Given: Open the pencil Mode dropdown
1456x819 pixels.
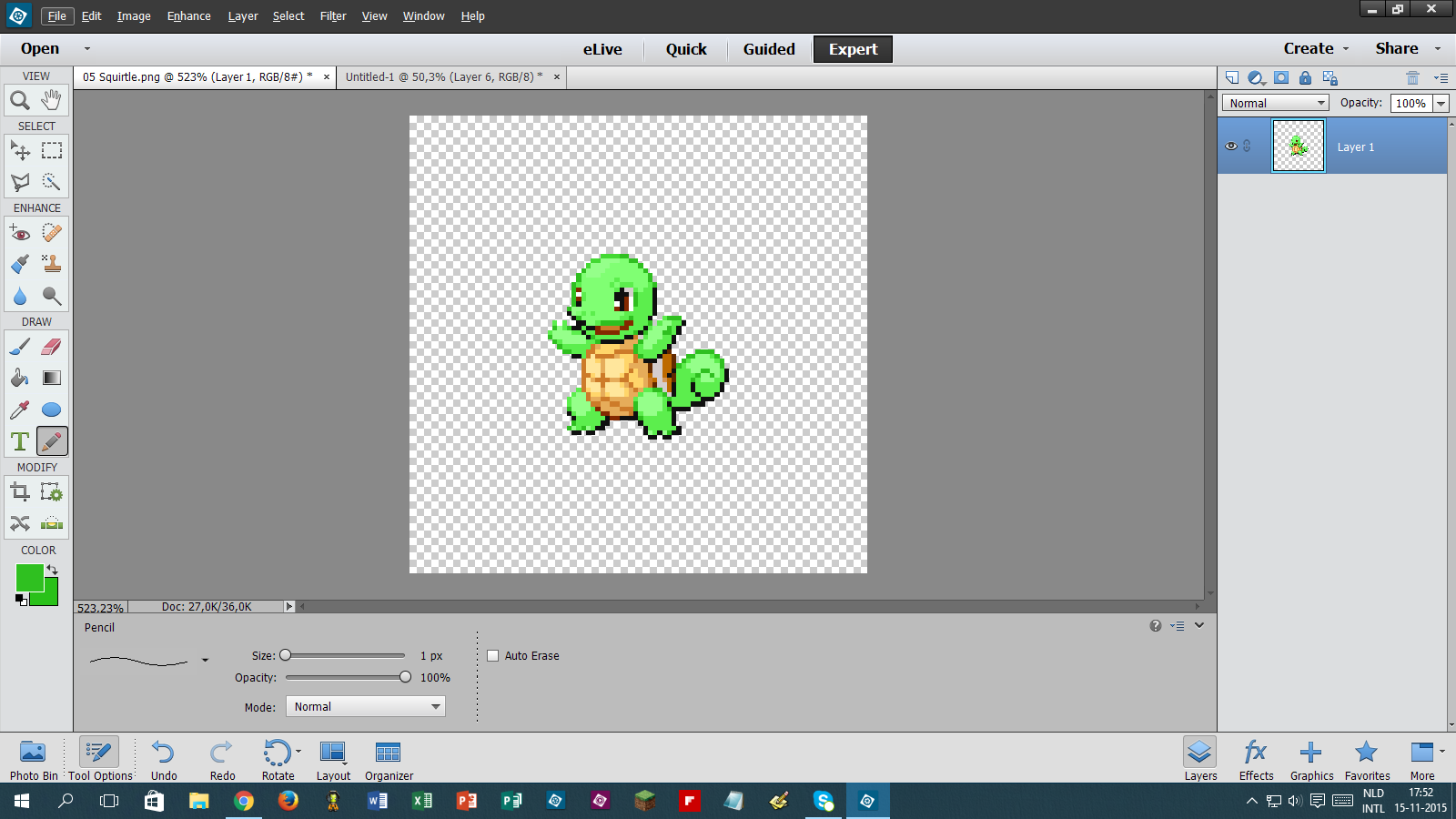Looking at the screenshot, I should pyautogui.click(x=364, y=706).
